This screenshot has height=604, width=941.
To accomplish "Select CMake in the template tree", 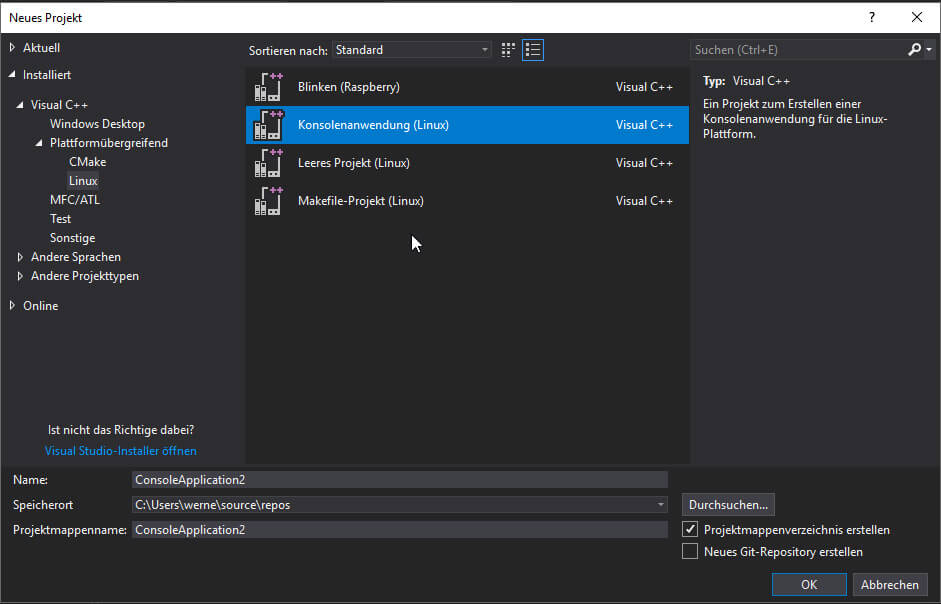I will (87, 162).
